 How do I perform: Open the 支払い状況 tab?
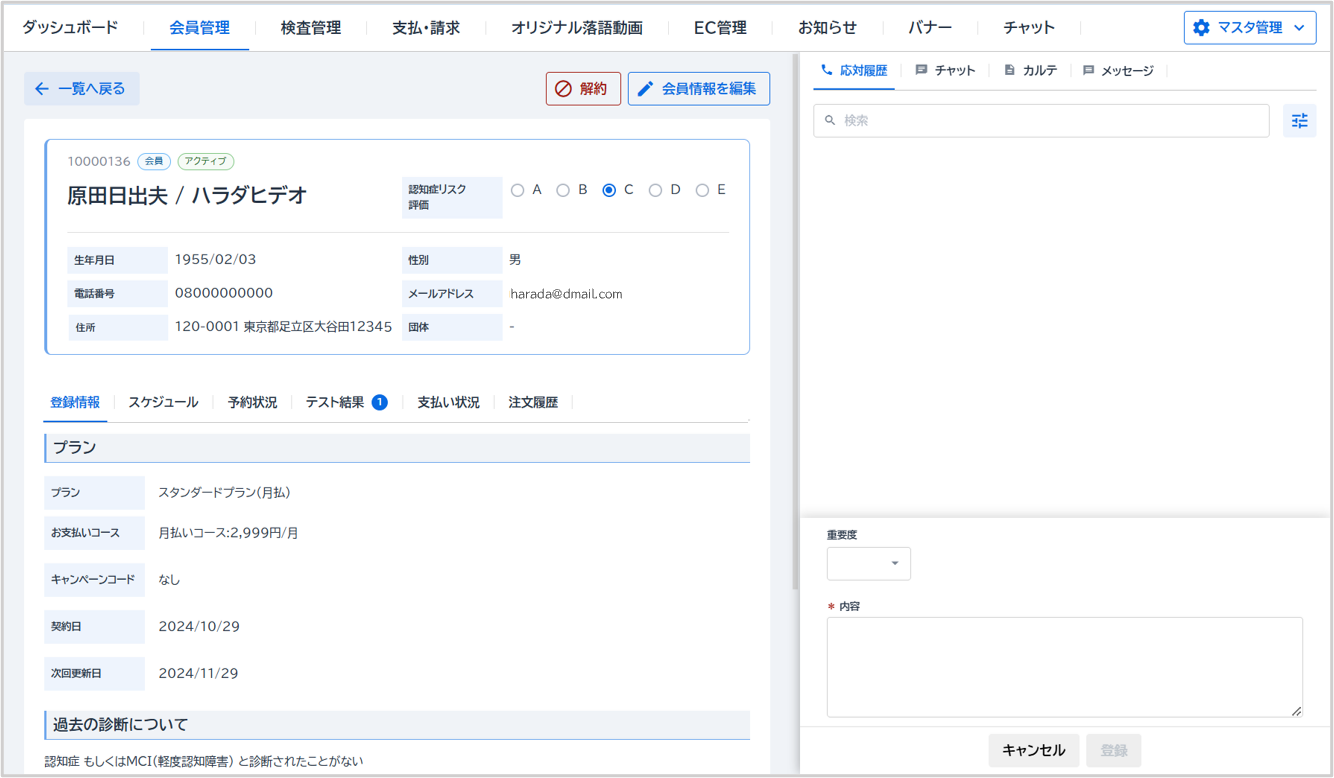(x=448, y=402)
